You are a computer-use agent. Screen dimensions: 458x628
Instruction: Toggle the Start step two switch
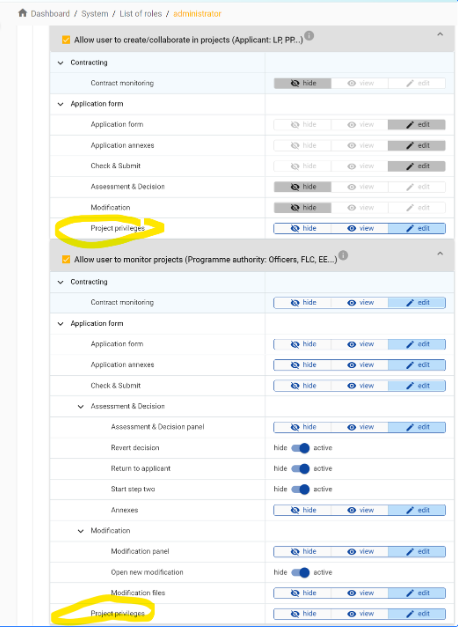(x=300, y=489)
